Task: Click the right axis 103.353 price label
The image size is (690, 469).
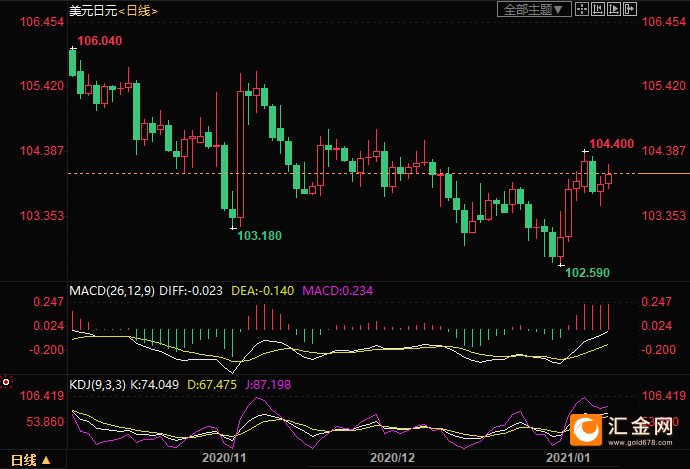Action: point(664,216)
